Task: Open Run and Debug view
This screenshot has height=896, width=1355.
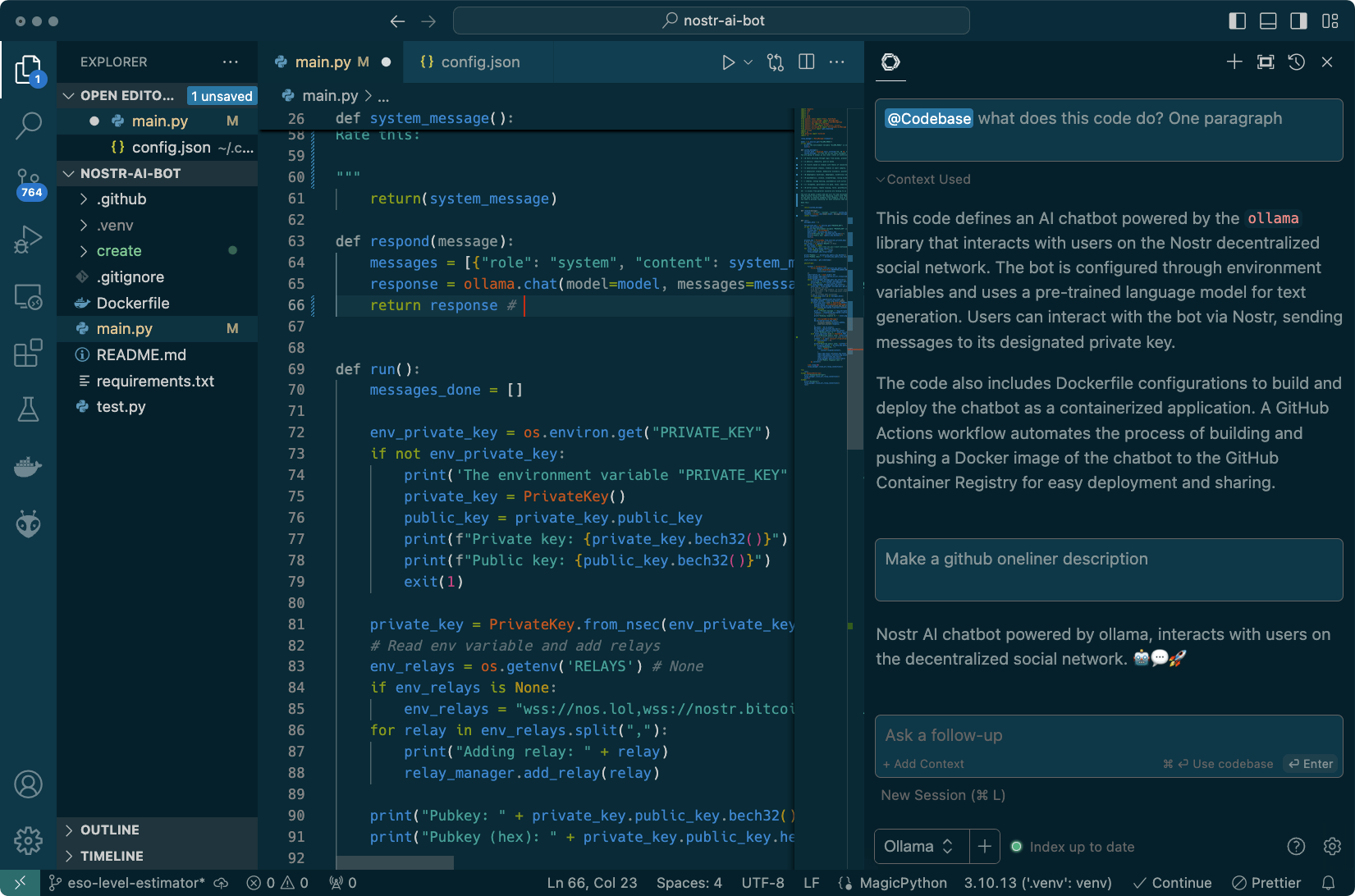Action: [28, 240]
